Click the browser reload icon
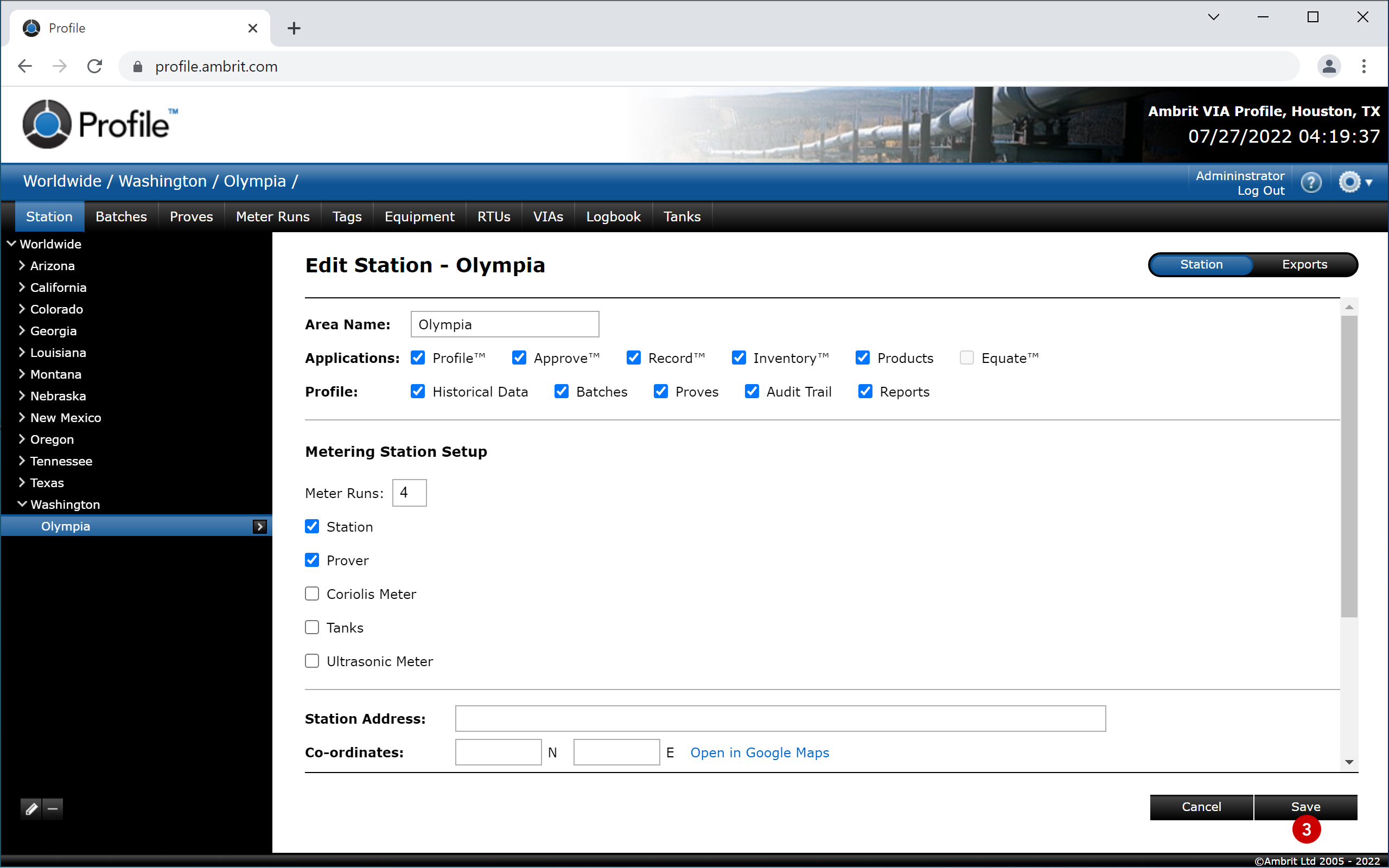Image resolution: width=1389 pixels, height=868 pixels. tap(95, 67)
